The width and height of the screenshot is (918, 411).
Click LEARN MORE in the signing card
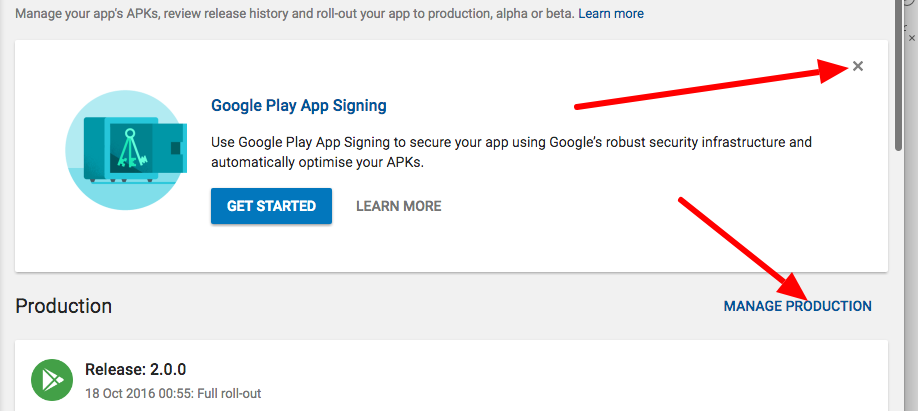[399, 206]
